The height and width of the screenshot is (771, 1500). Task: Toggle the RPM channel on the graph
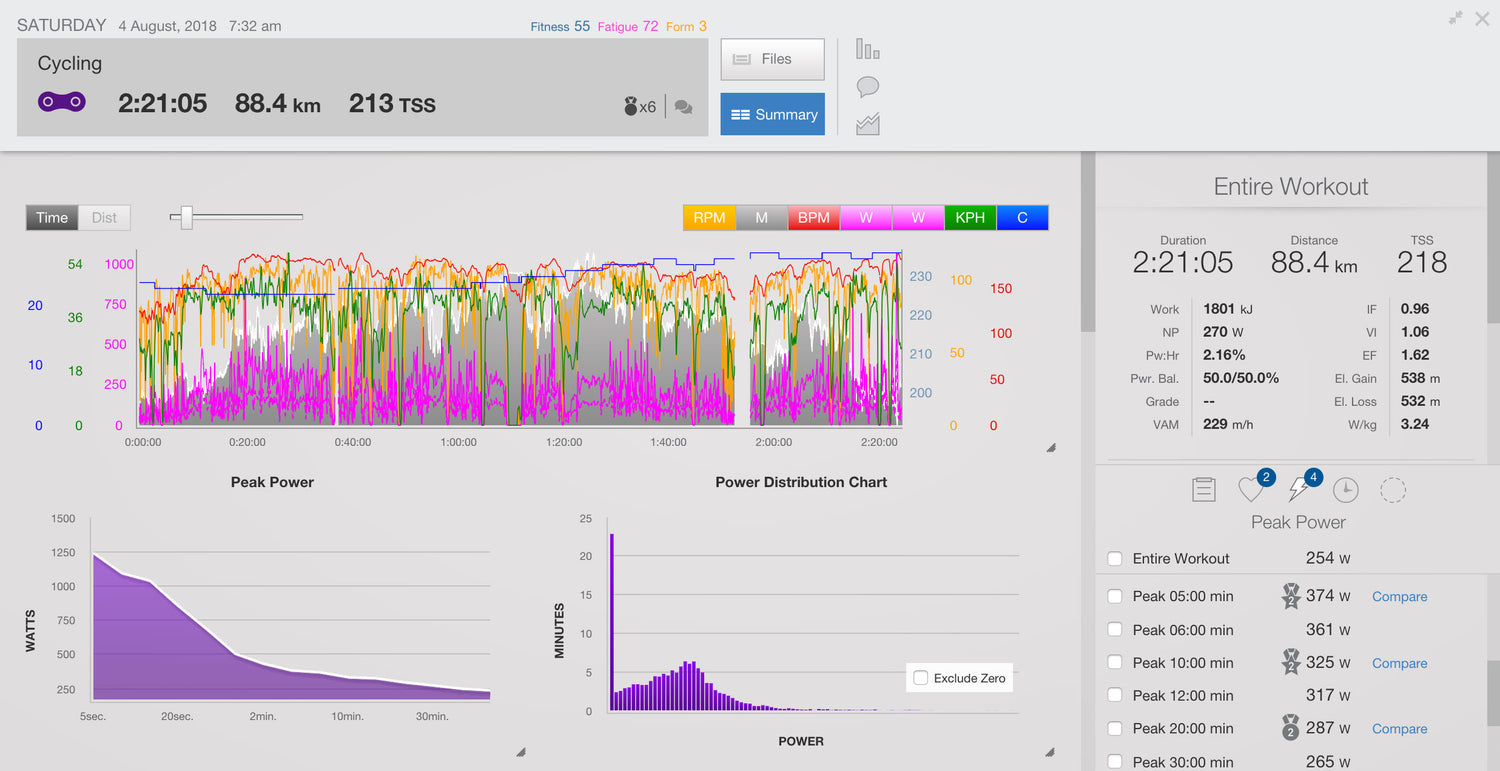tap(709, 217)
